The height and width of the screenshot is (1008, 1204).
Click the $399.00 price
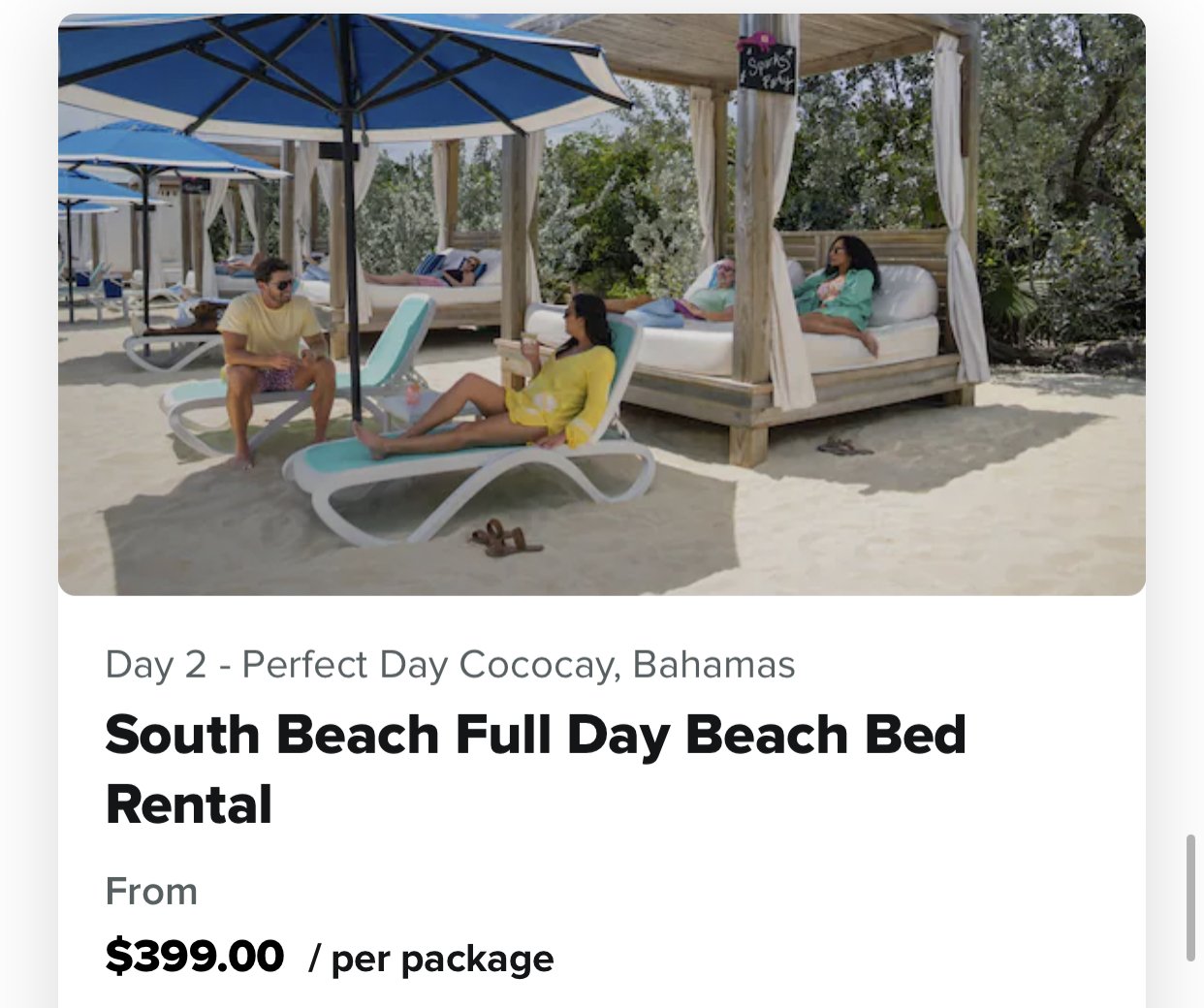[195, 957]
